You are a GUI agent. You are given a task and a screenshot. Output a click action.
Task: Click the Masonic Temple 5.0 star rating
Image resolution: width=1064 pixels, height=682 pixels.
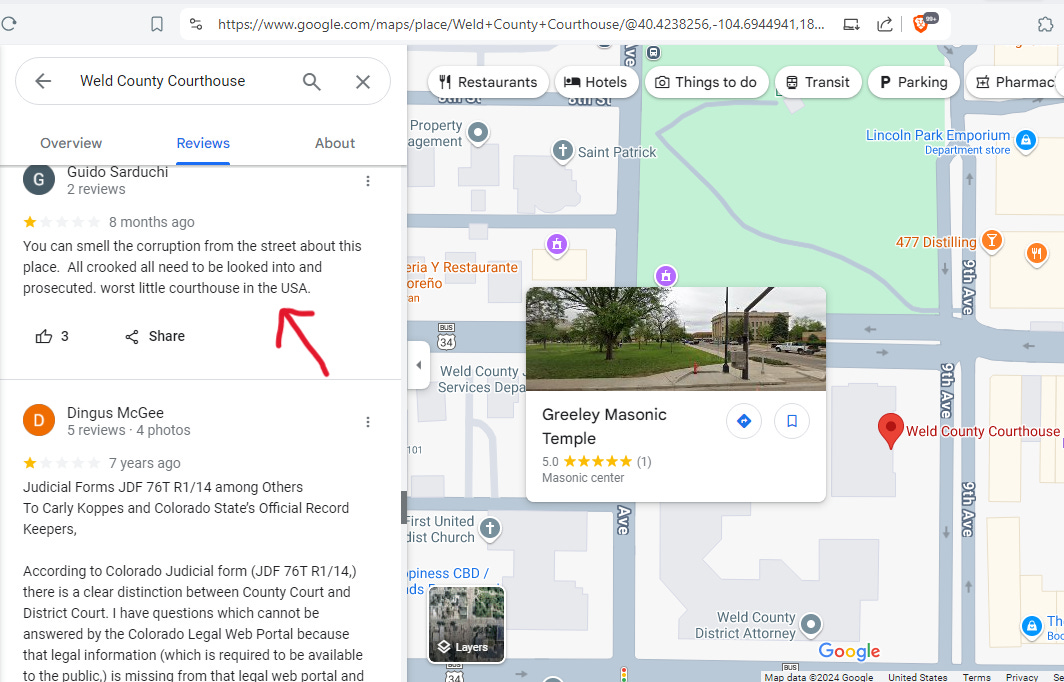coord(596,461)
